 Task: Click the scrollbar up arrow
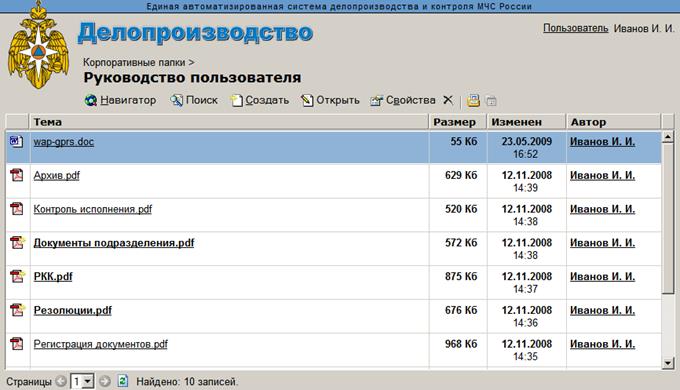tap(668, 137)
